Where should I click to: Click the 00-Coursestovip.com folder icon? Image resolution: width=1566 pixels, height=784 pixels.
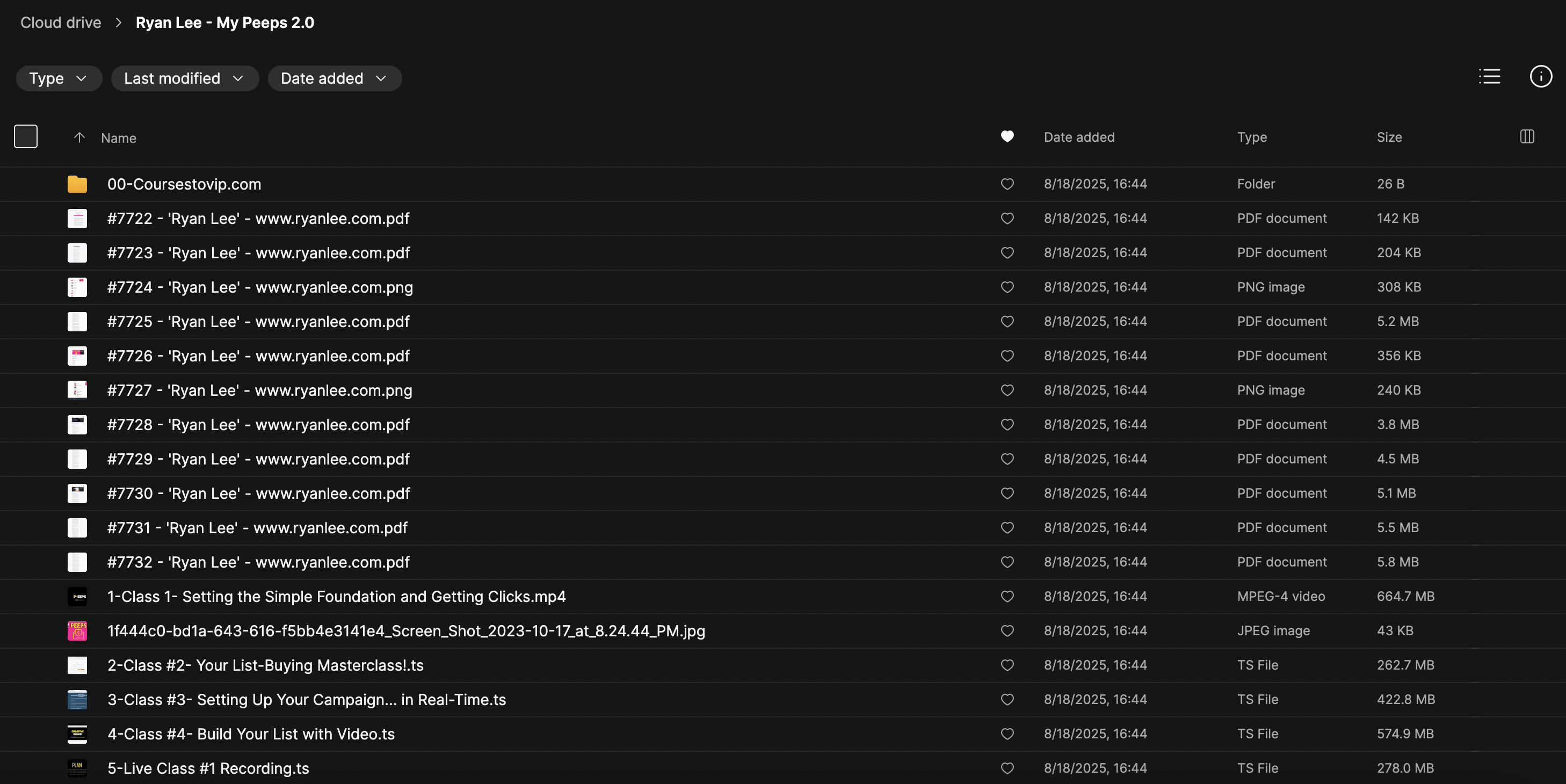tap(77, 184)
